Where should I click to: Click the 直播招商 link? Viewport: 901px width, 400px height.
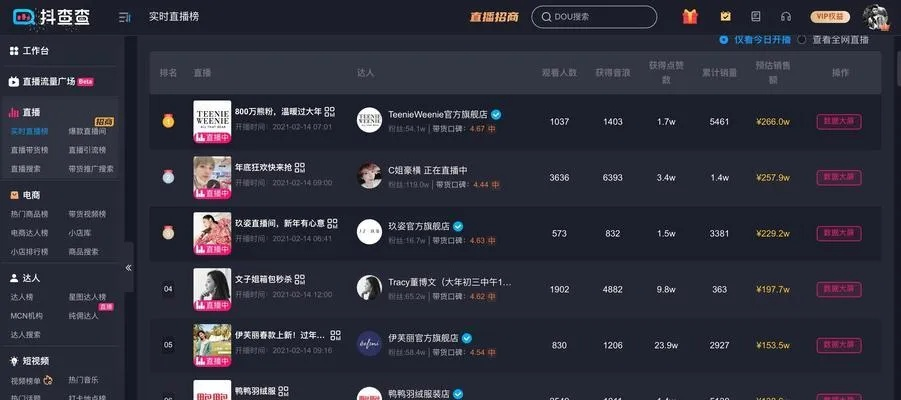[x=494, y=17]
